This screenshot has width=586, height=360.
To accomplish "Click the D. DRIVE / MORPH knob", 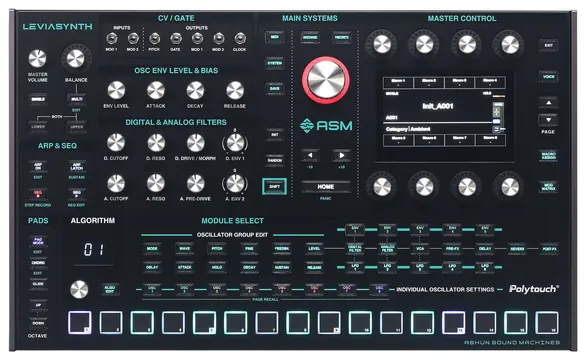I will 195,142.
